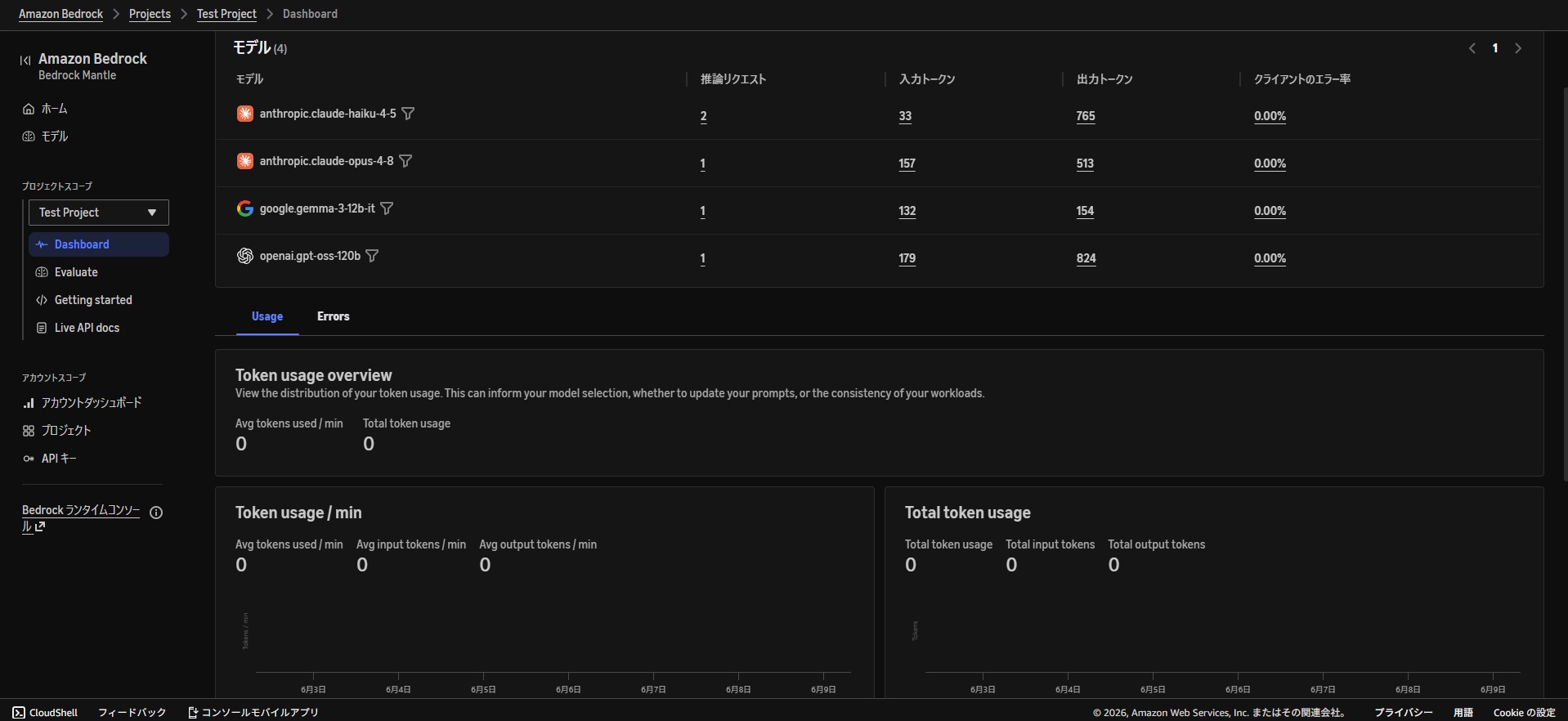This screenshot has height=721, width=1568.
Task: Click the filter icon for openai.gpt-oss-120b
Action: pos(372,256)
